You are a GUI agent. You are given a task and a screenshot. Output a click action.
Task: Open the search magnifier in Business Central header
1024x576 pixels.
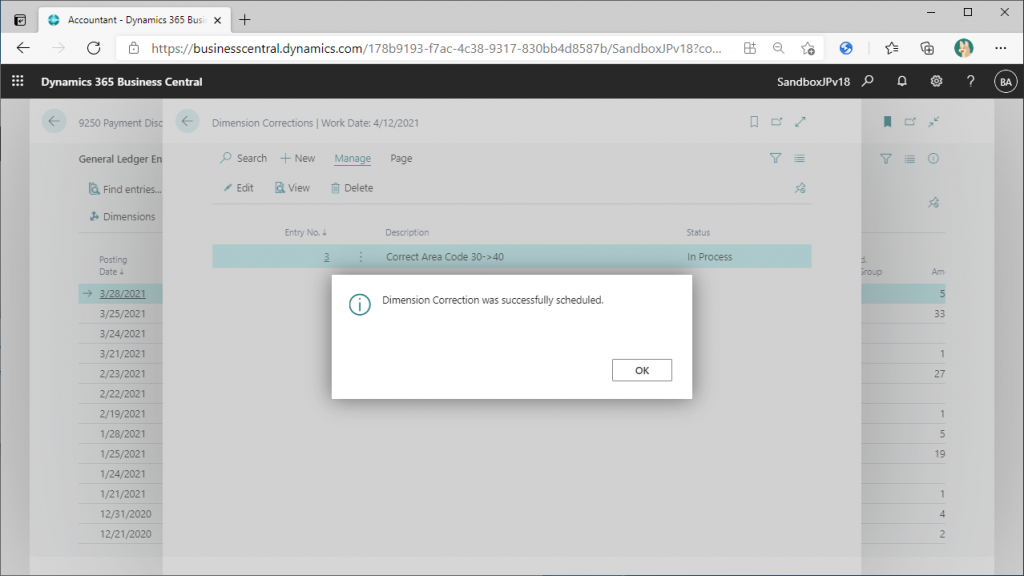coord(867,81)
